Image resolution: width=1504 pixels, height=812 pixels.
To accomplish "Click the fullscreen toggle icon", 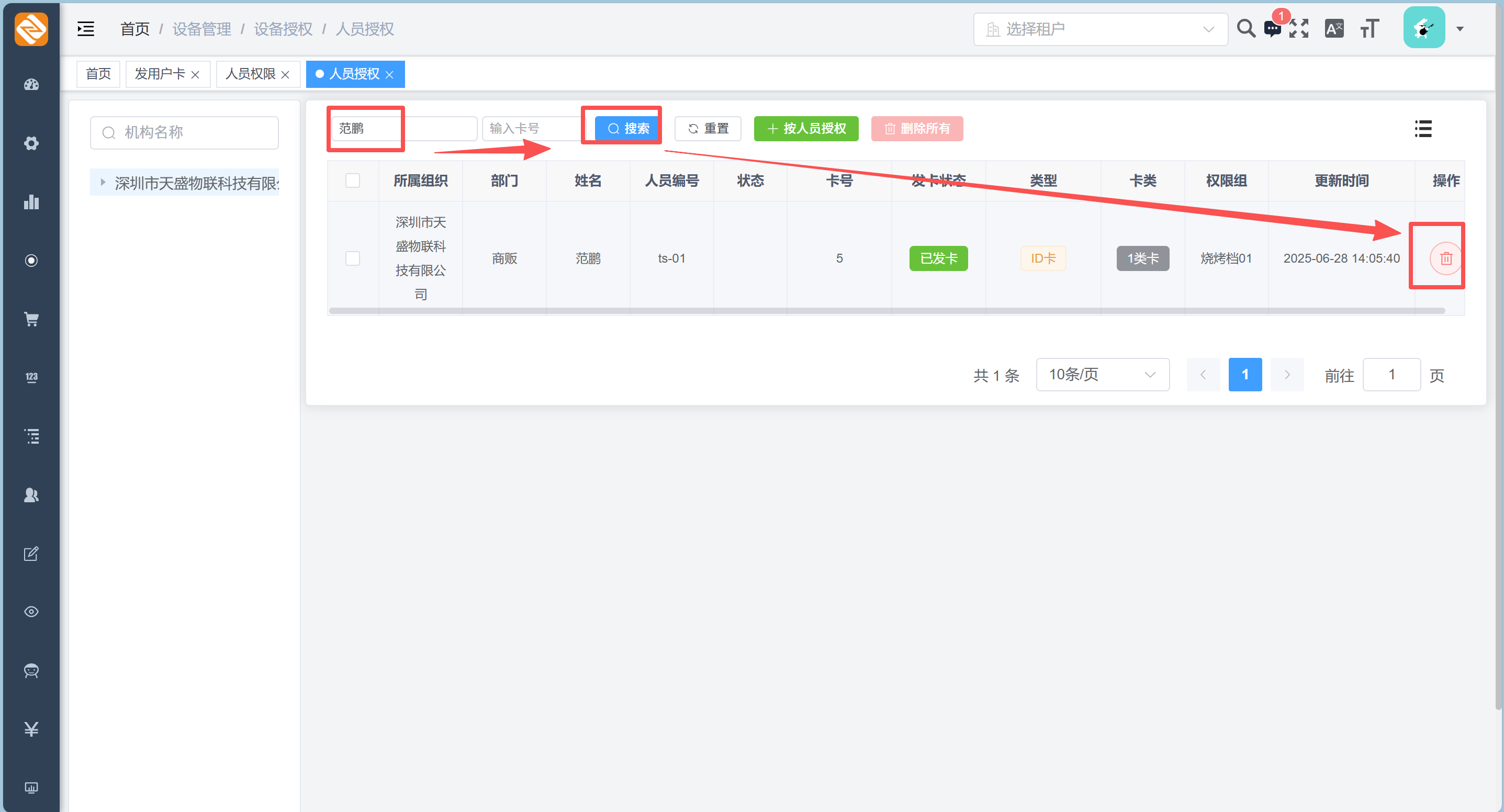I will point(1299,29).
